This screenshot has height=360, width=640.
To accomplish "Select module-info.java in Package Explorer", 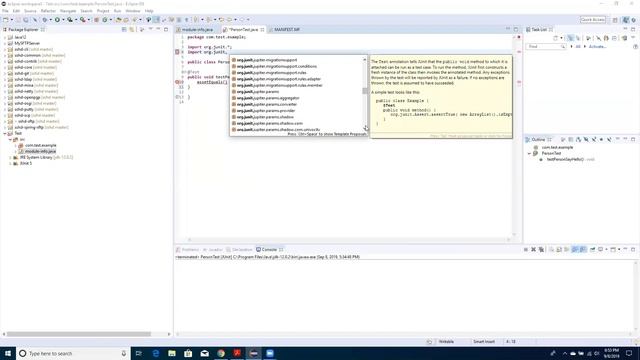I will tap(37, 151).
